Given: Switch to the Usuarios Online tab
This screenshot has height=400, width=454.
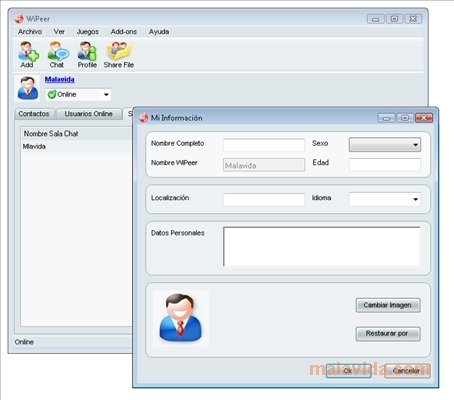Looking at the screenshot, I should click(89, 114).
